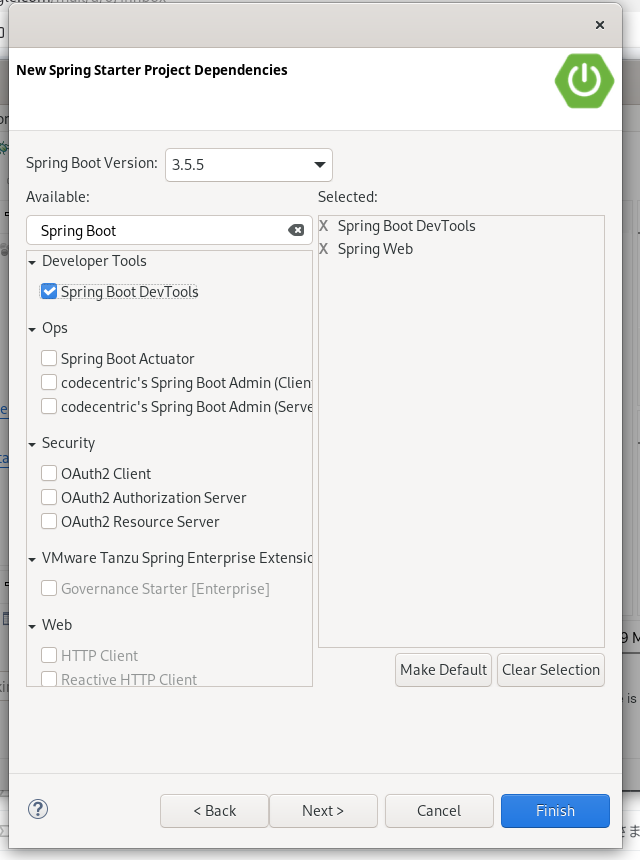Collapse the Security category
The image size is (640, 860).
(x=32, y=445)
